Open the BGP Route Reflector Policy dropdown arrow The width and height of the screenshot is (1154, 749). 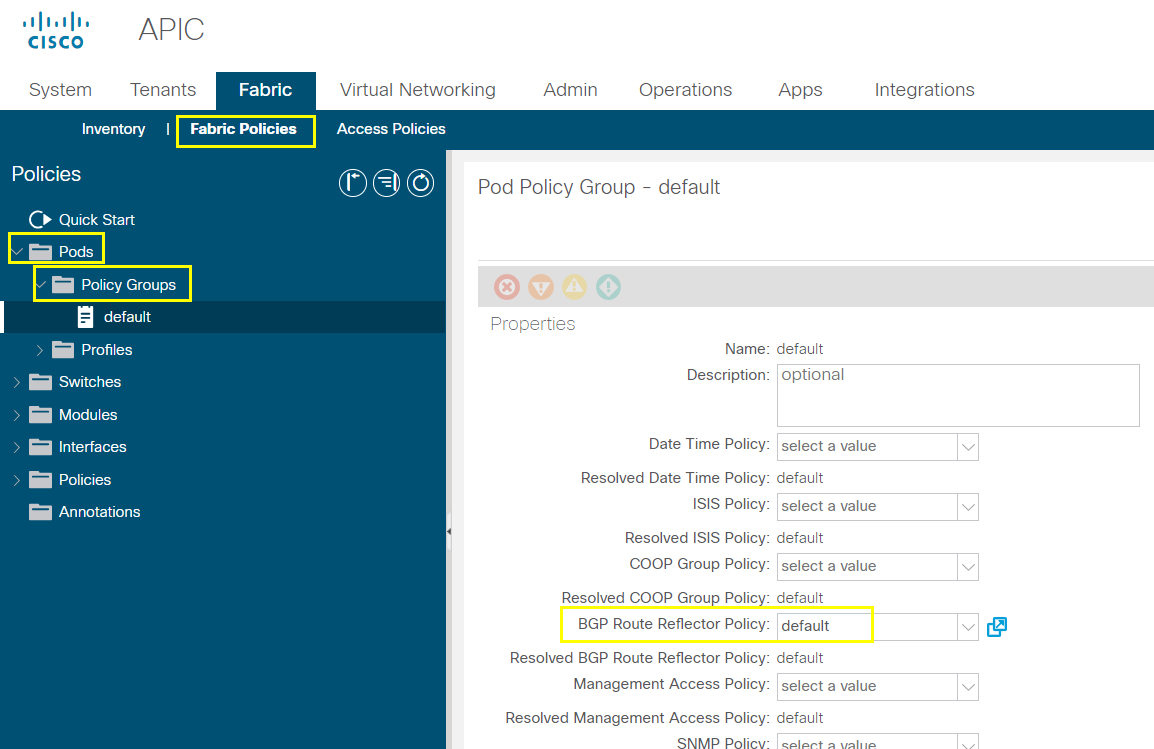point(968,627)
